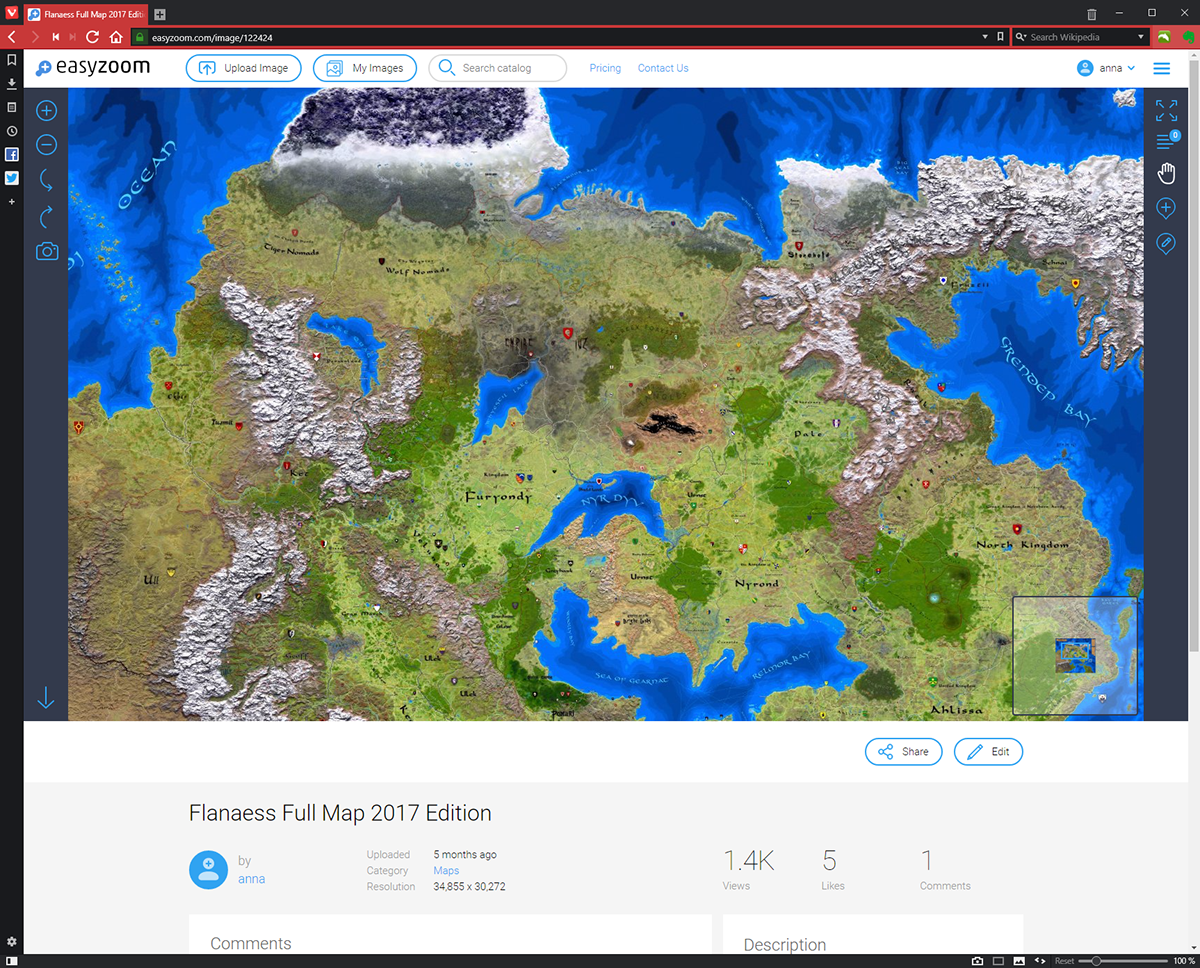Open the pin editing tool
Viewport: 1200px width, 968px height.
[1166, 243]
